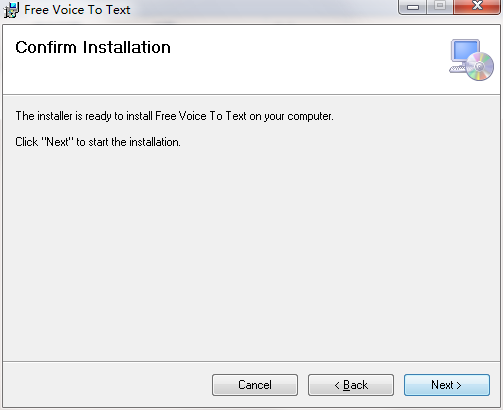Close the installer with the red X
The height and width of the screenshot is (410, 503).
[x=477, y=7]
